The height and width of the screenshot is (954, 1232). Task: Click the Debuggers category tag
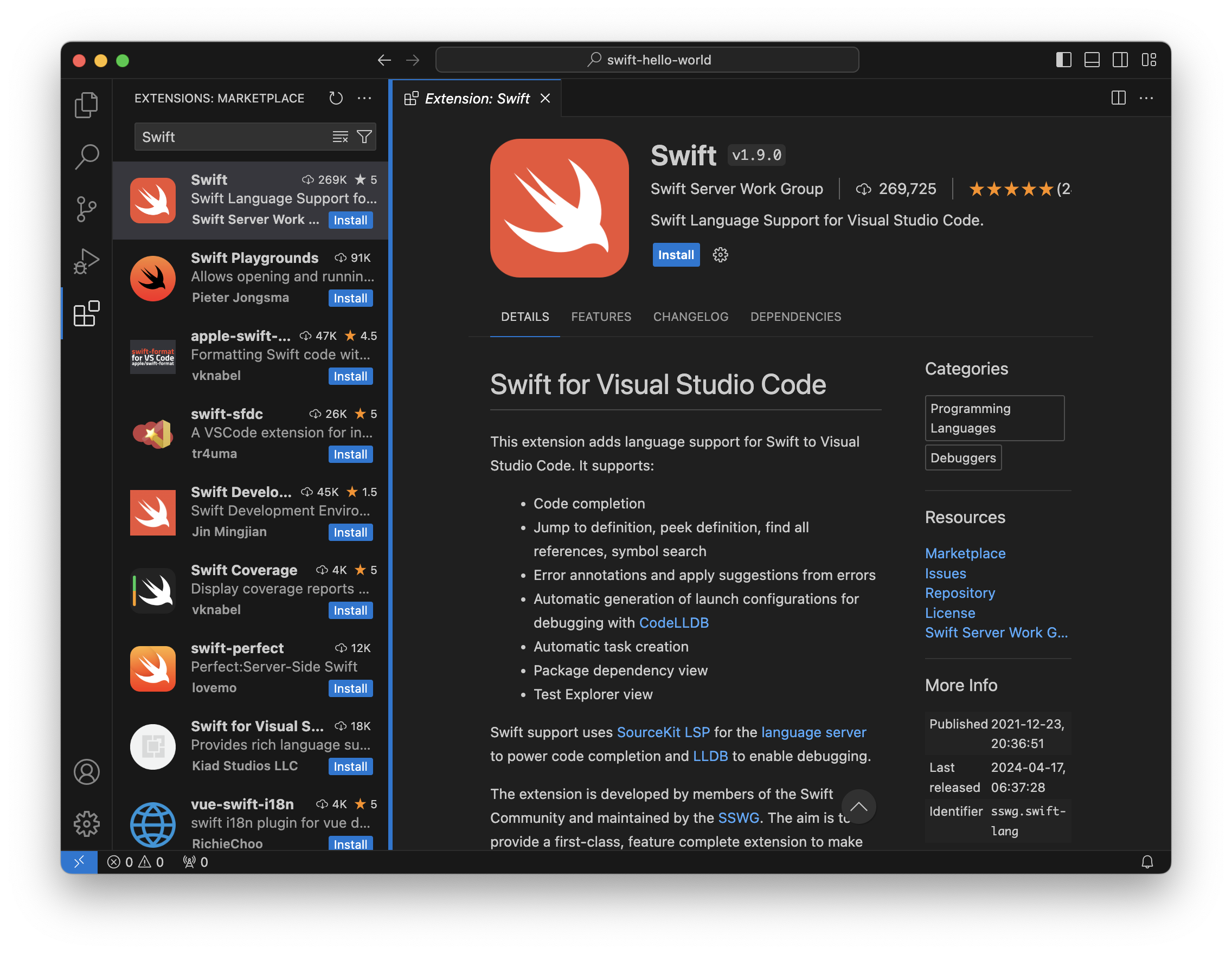(x=963, y=458)
